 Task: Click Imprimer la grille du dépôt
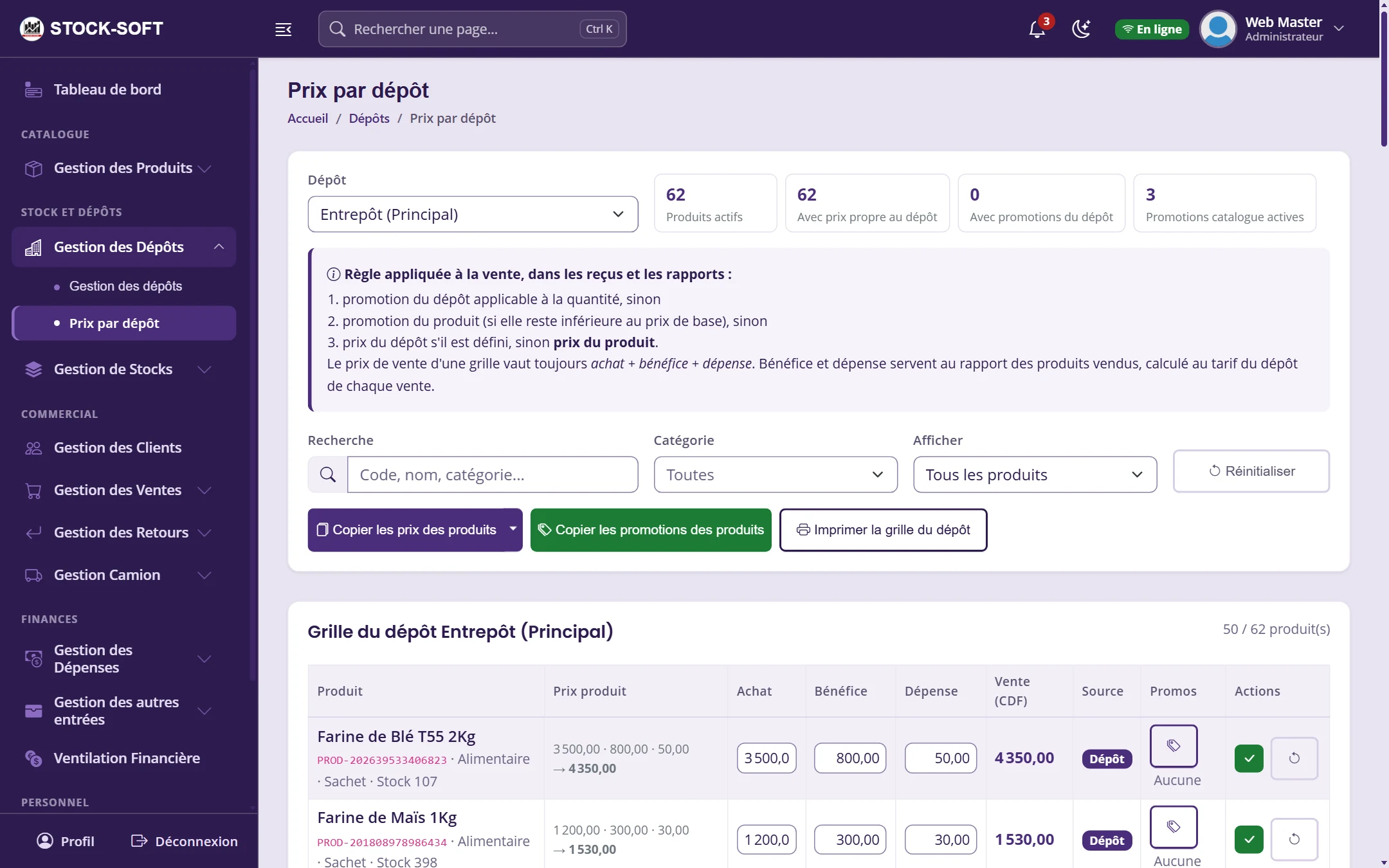(883, 530)
